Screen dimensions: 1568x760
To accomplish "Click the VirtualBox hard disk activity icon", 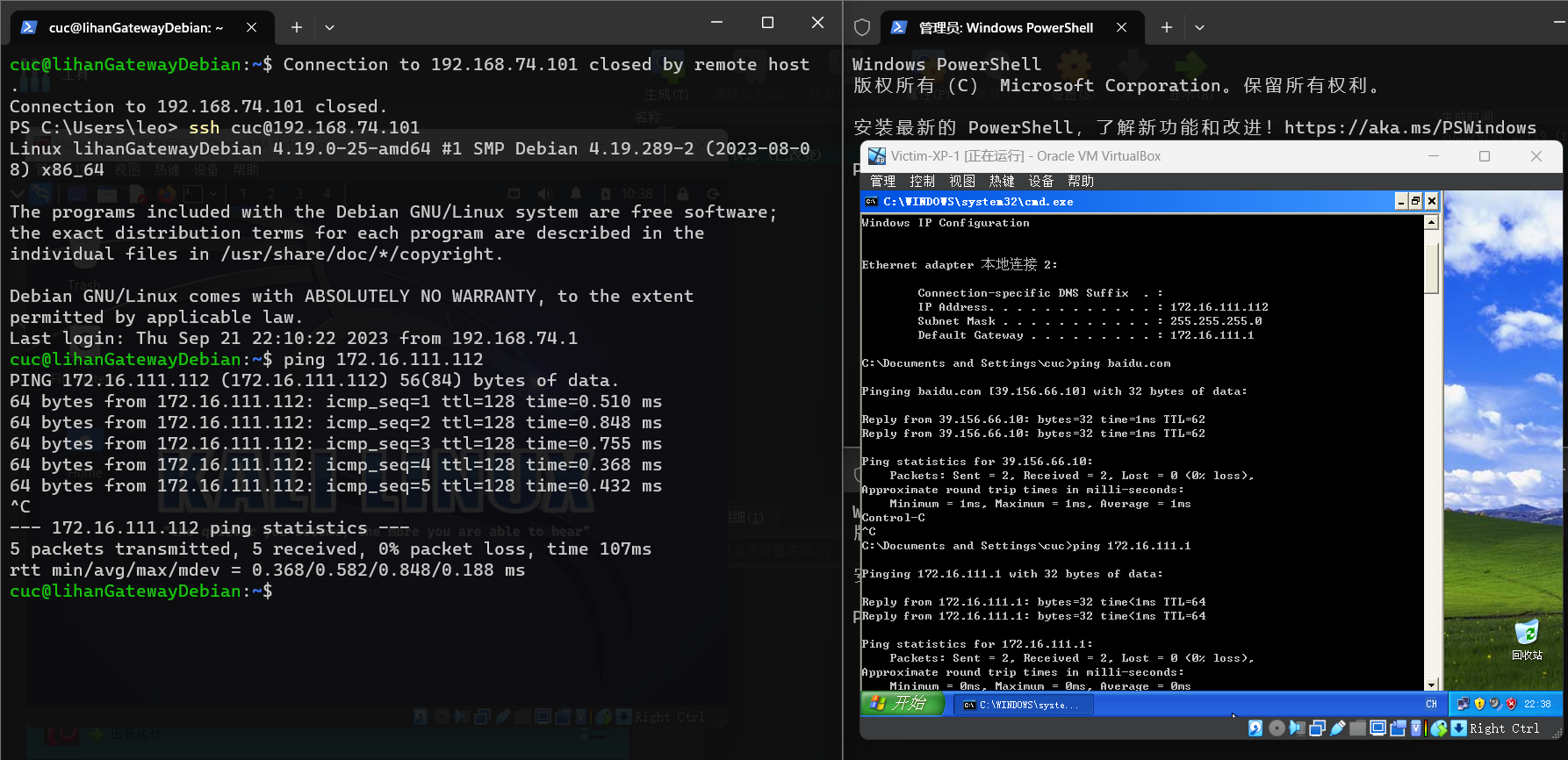I will click(x=1255, y=728).
